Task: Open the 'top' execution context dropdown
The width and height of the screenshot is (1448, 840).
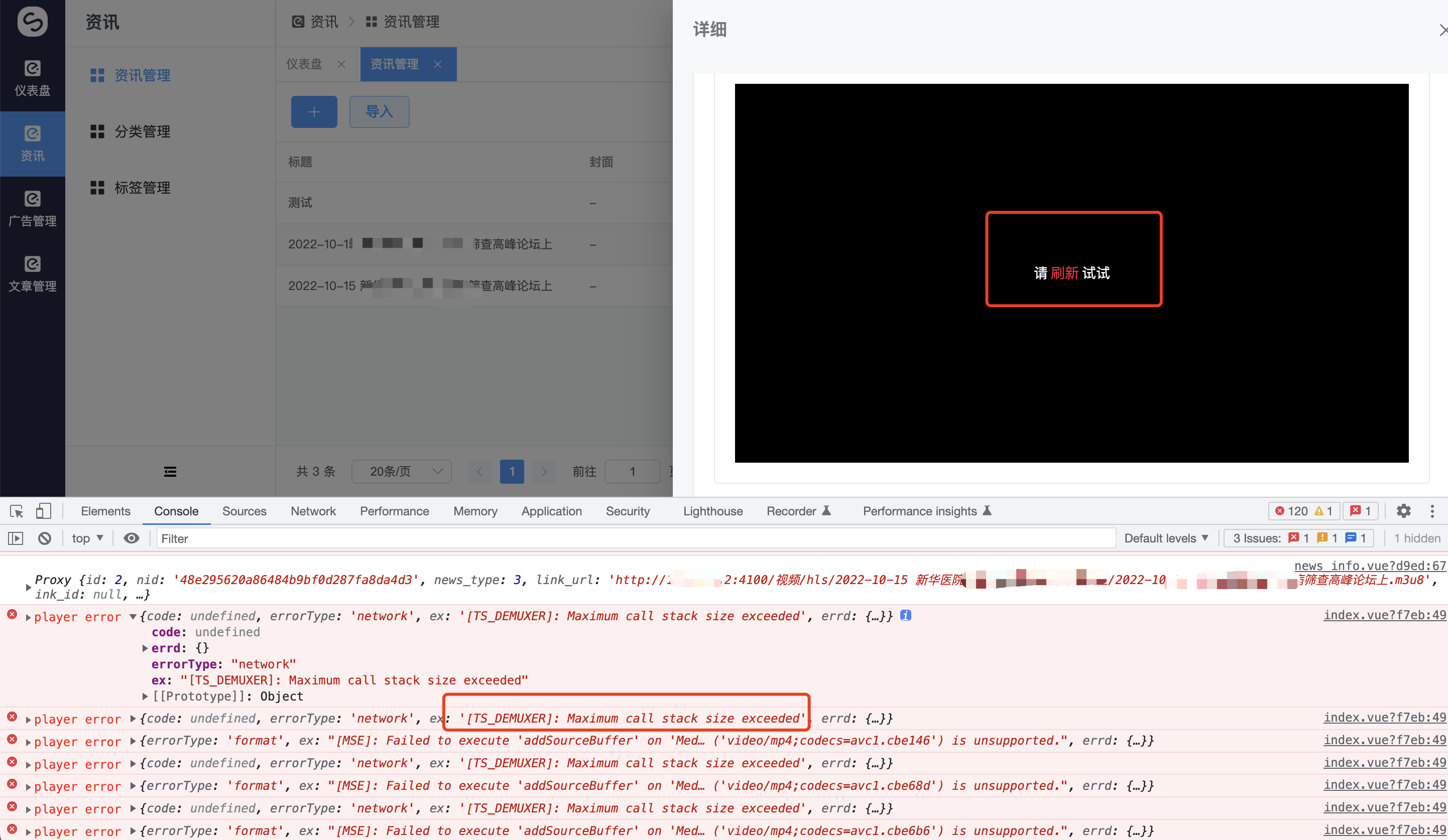Action: pyautogui.click(x=87, y=538)
